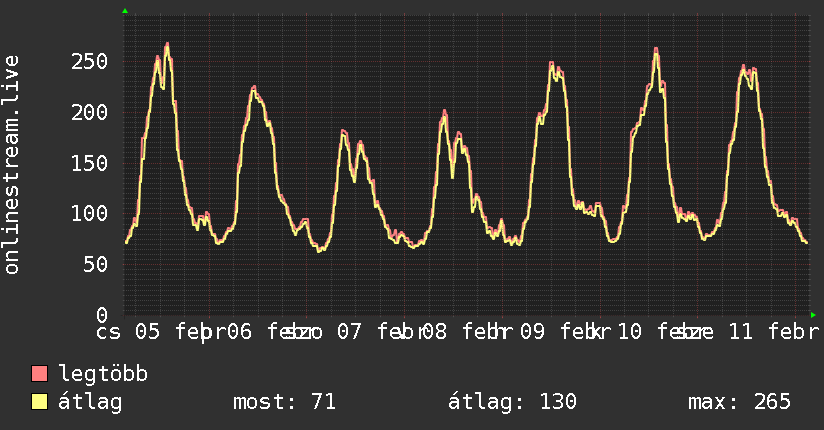
Task: Click the 07 date label on x-axis
Action: [349, 332]
